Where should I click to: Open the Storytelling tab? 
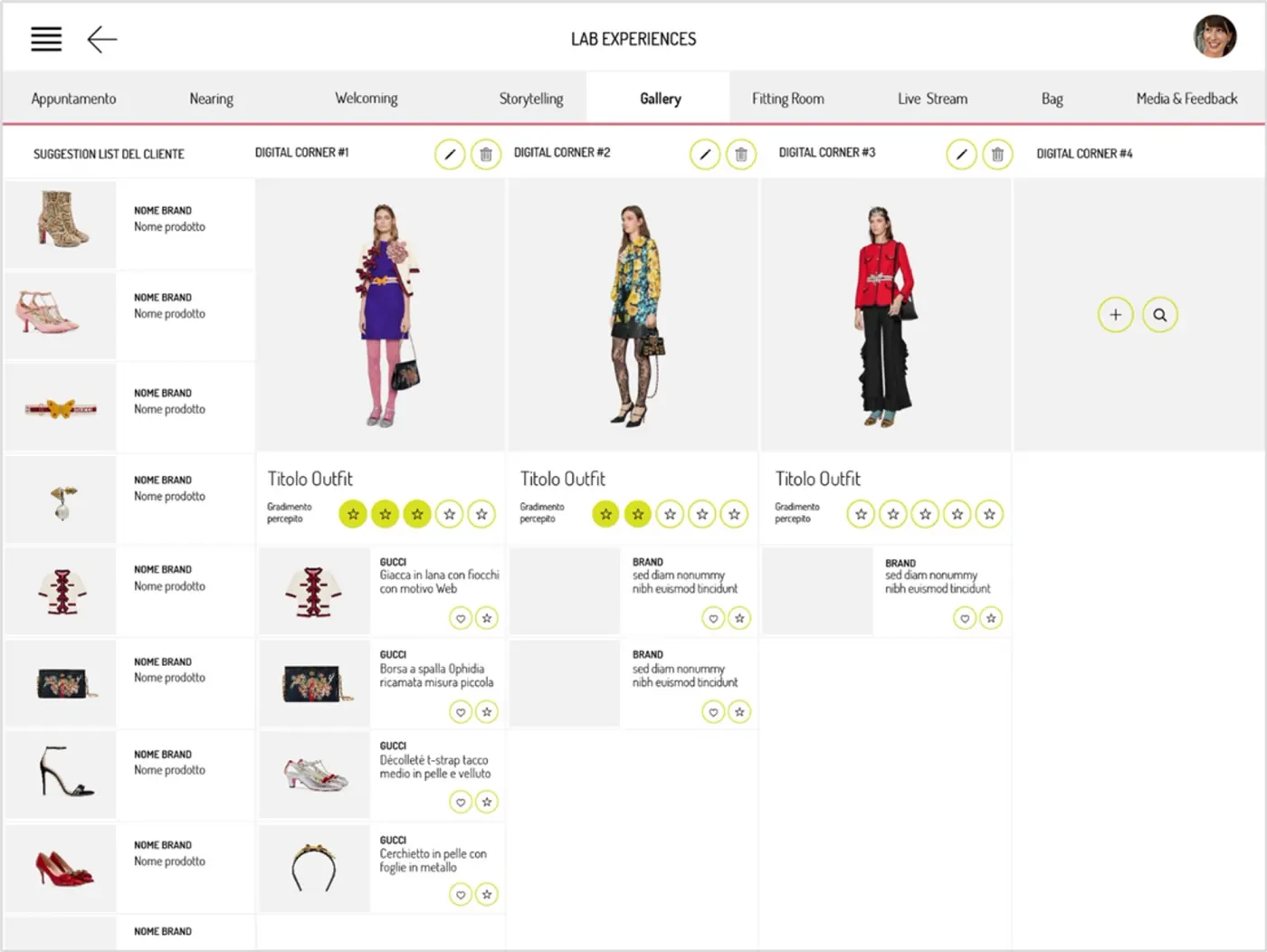click(x=531, y=99)
